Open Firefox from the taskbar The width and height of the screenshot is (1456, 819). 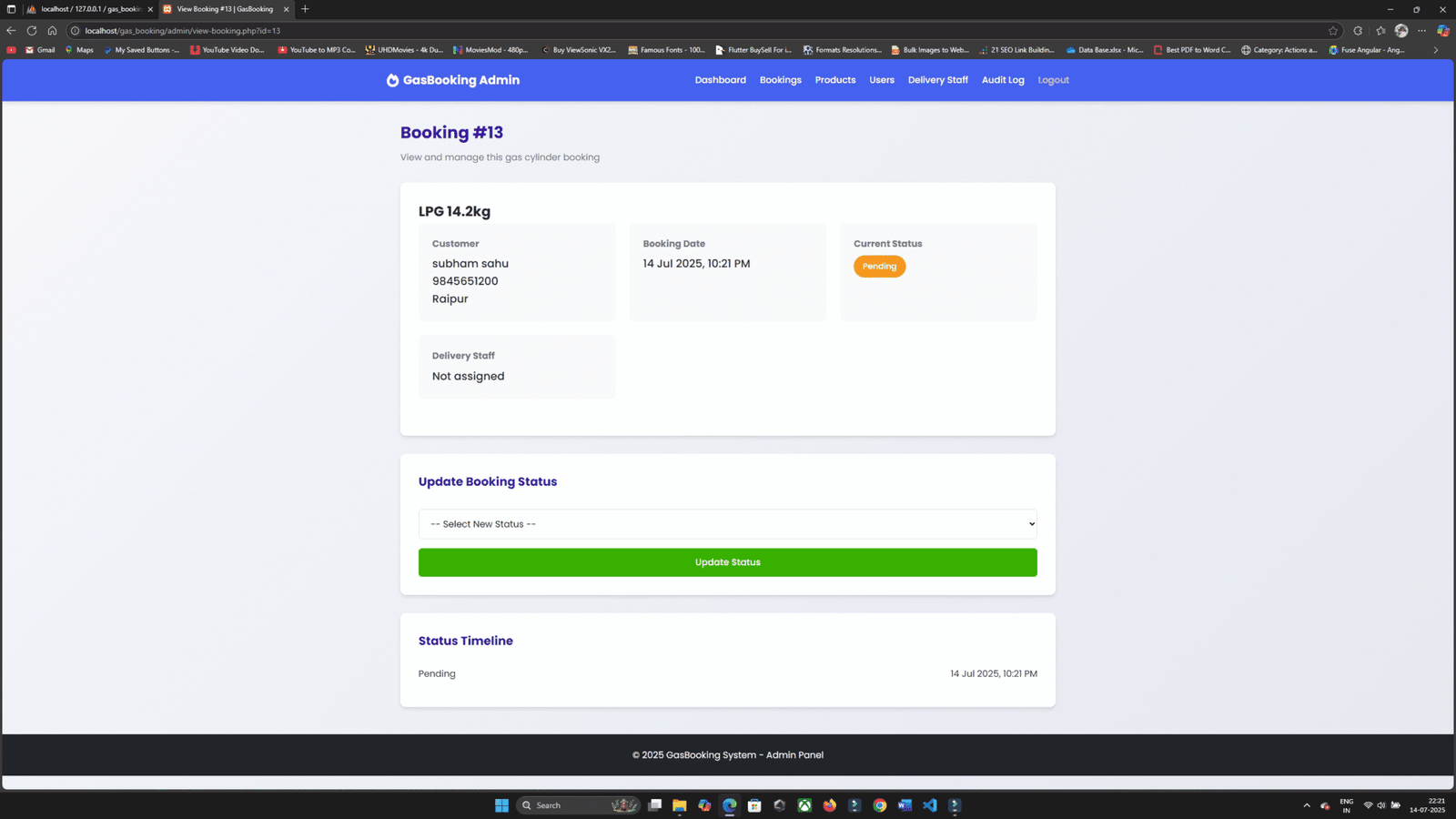[829, 805]
